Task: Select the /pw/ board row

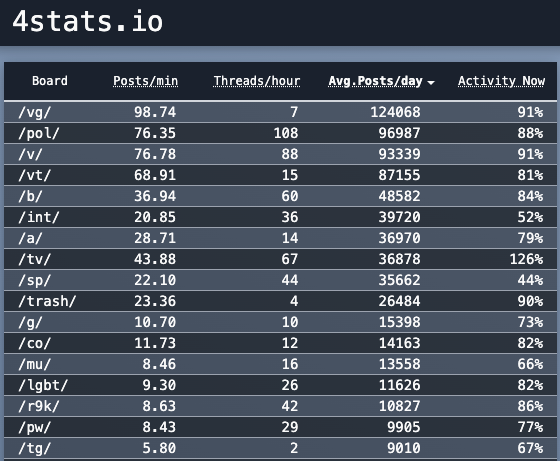Action: tap(280, 427)
